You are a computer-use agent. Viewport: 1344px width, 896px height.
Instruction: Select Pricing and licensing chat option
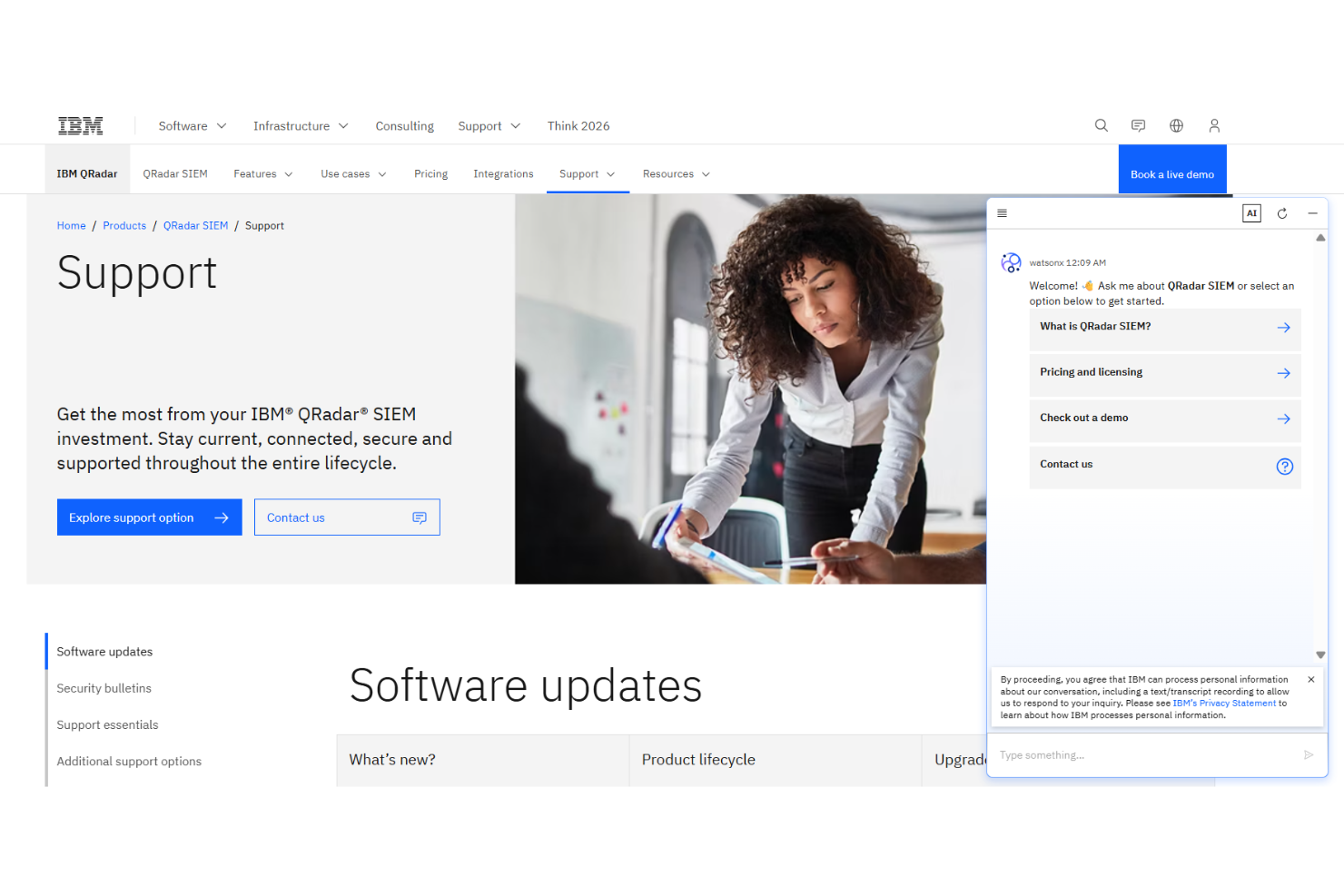click(1165, 374)
